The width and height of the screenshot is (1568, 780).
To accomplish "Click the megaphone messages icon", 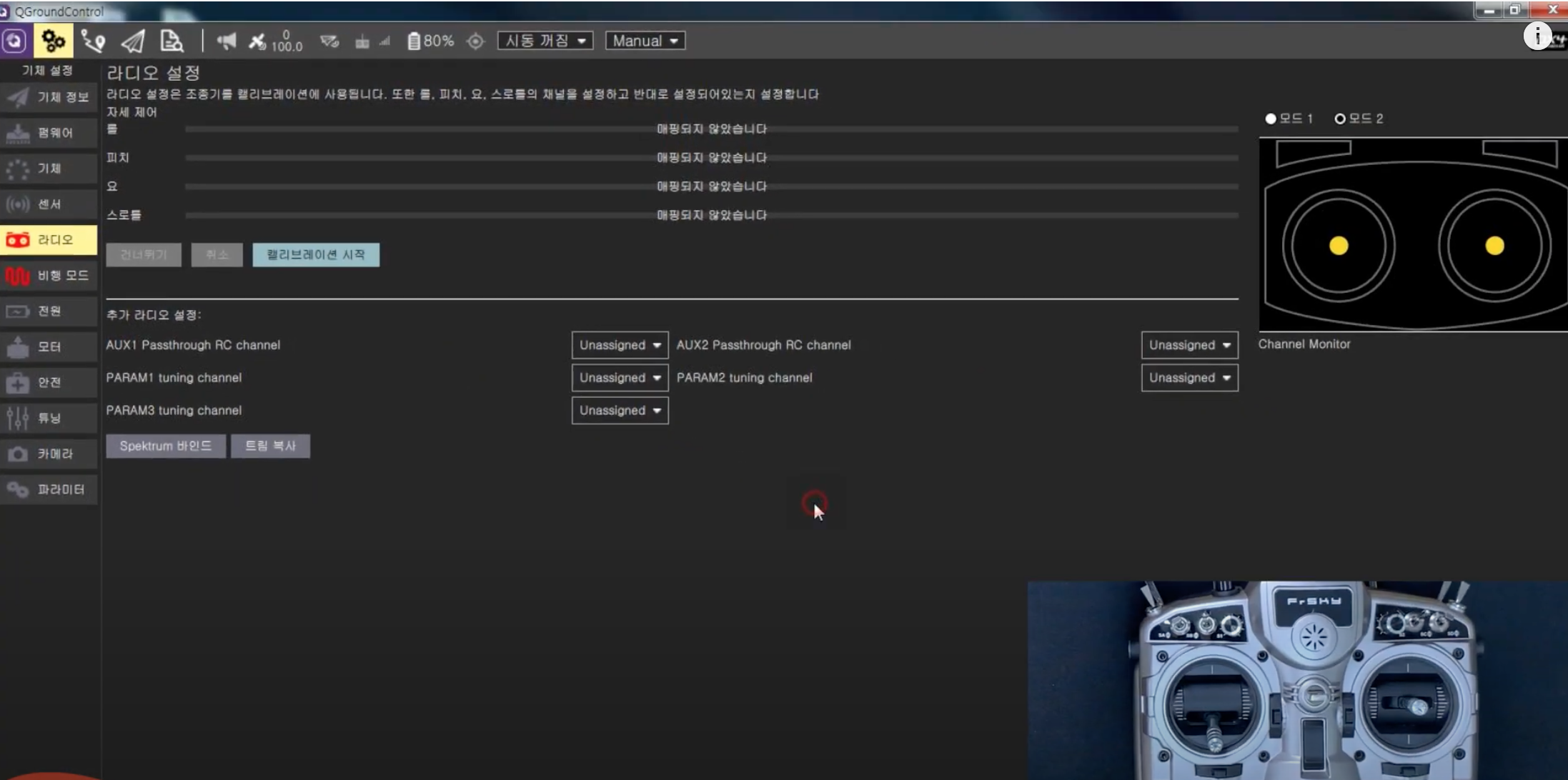I will [226, 41].
